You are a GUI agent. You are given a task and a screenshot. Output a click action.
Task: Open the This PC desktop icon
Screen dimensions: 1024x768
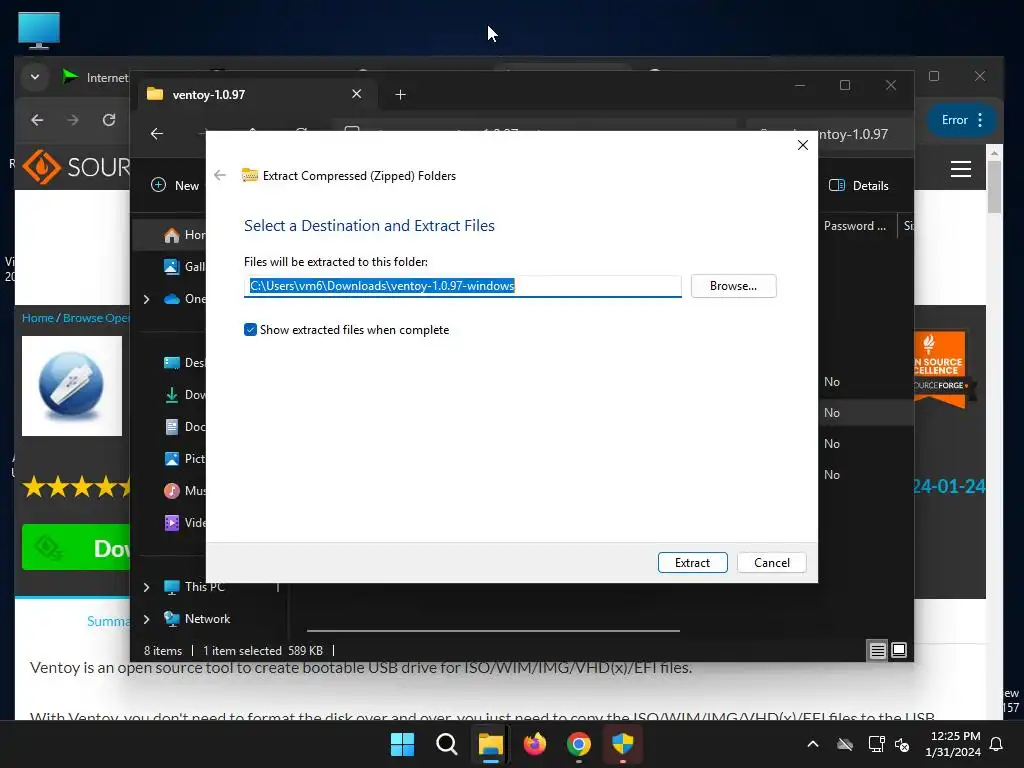(x=39, y=30)
